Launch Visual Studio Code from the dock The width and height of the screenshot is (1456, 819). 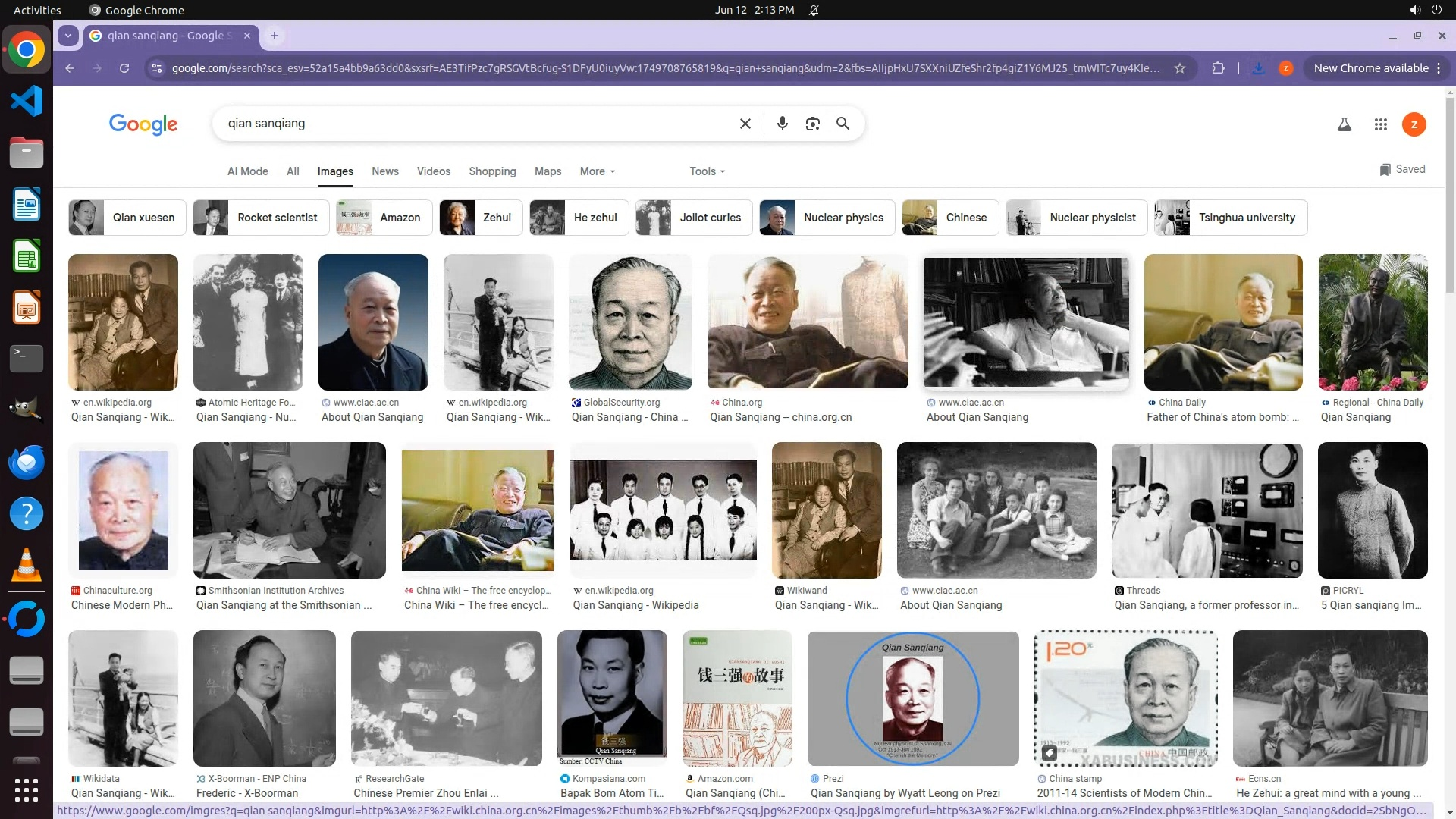pyautogui.click(x=27, y=101)
